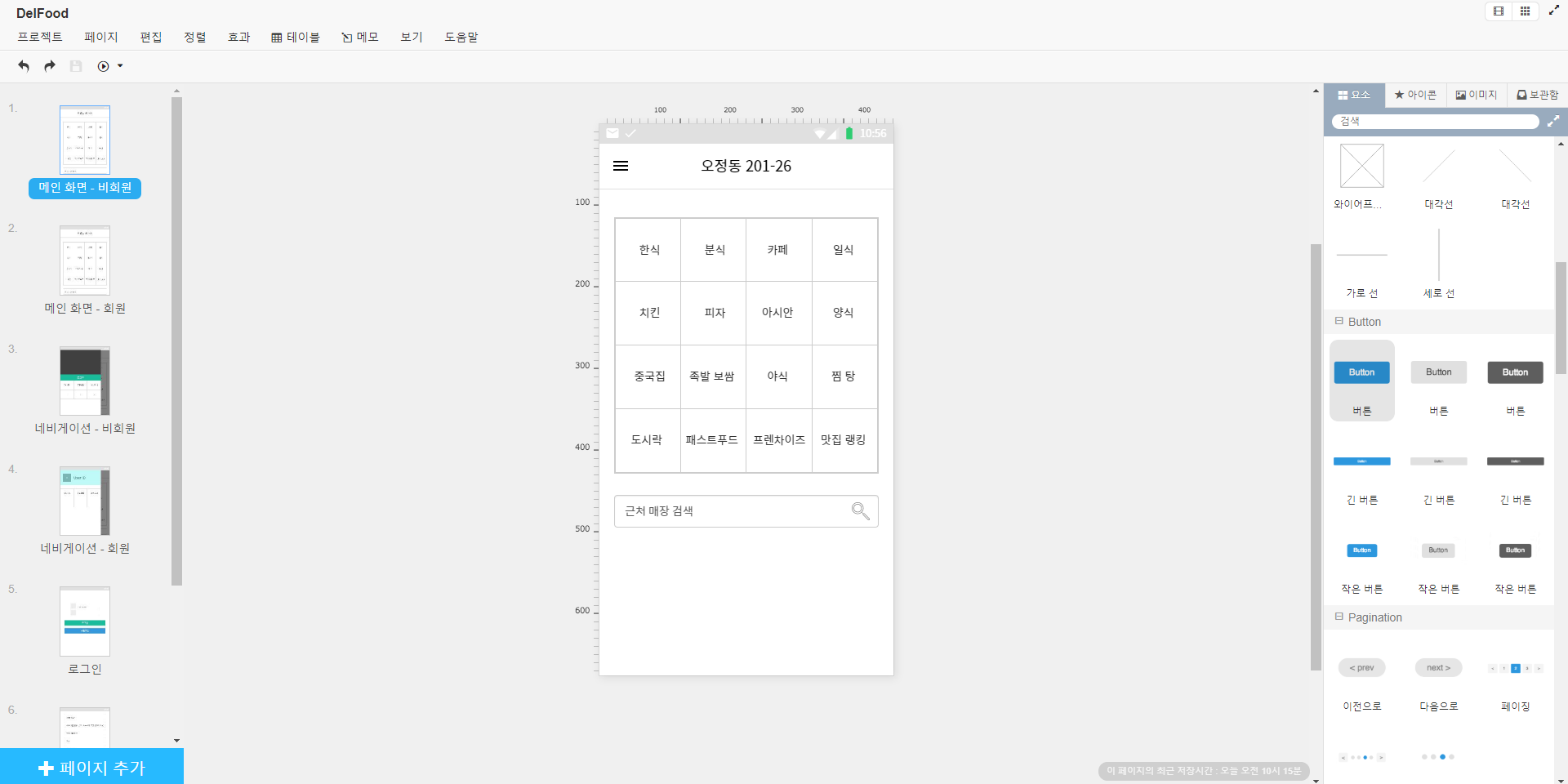The image size is (1568, 784).
Task: Choose the dark long button element
Action: 1516,461
